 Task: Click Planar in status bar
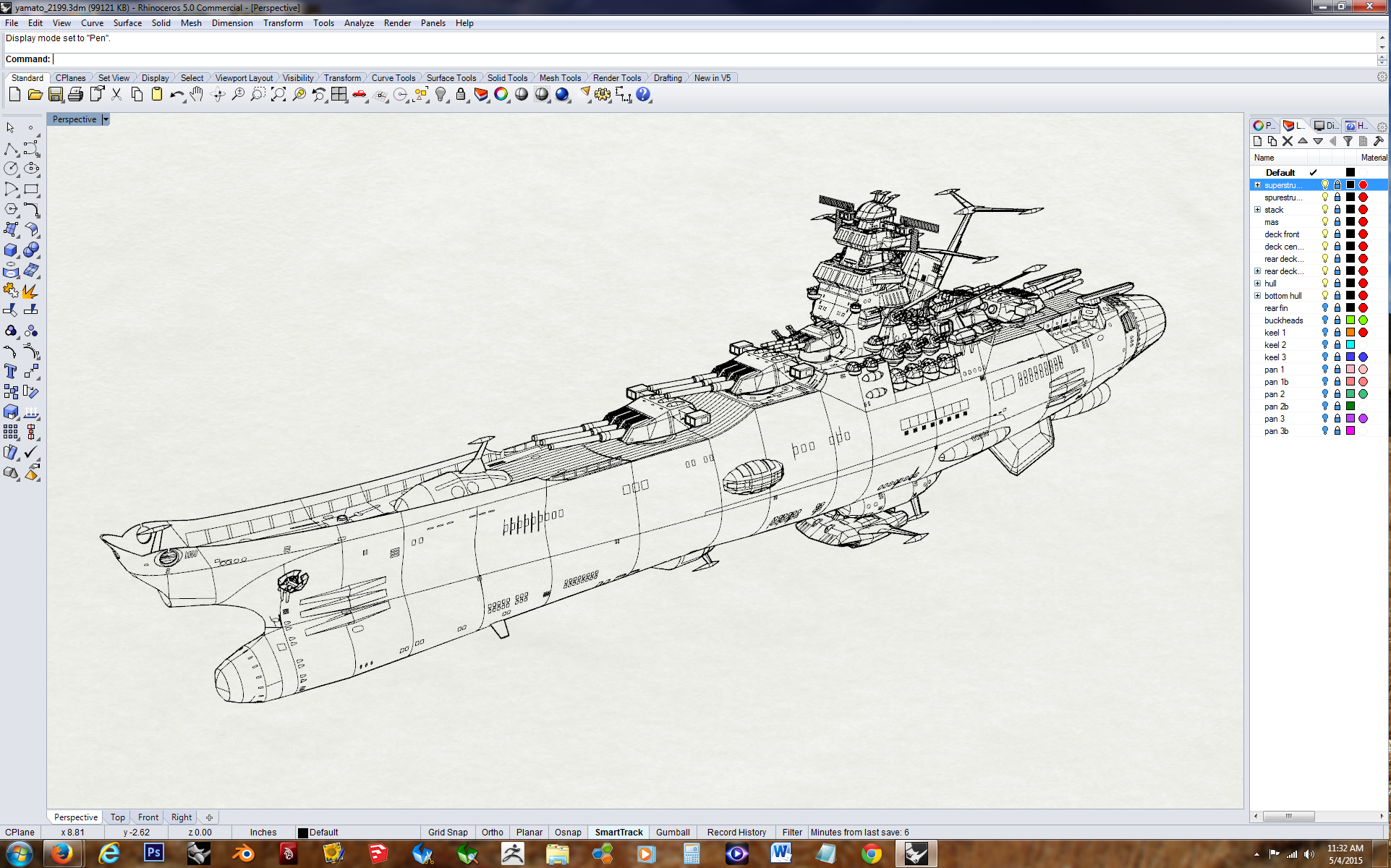point(529,833)
